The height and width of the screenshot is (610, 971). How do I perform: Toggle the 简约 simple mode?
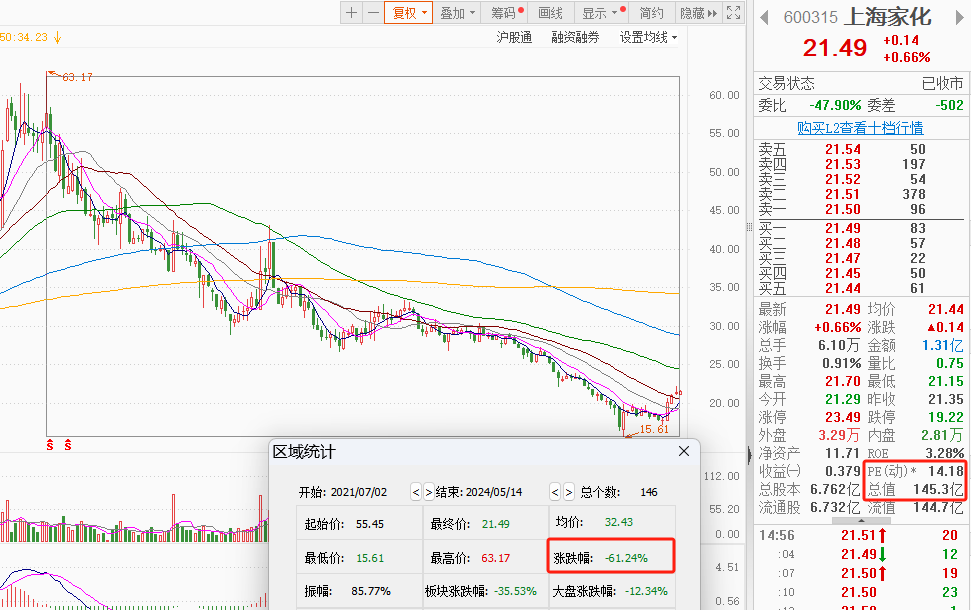coord(651,13)
